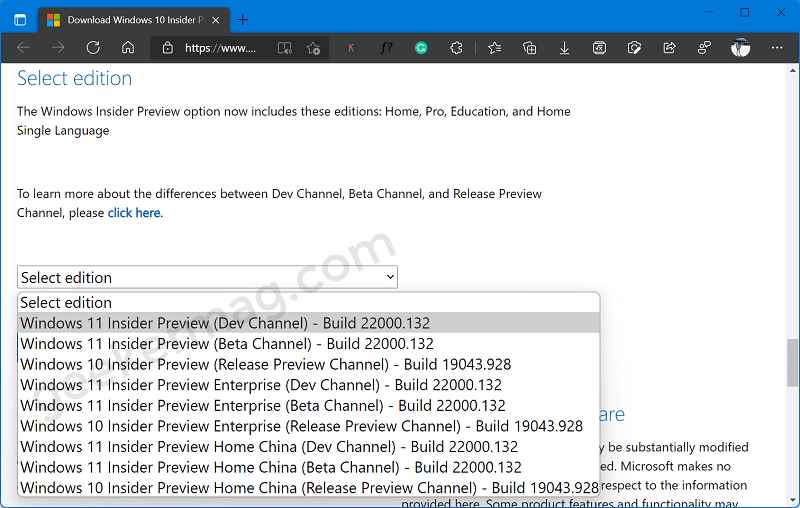Click the 'Select edition' page heading
This screenshot has height=508, width=800.
(74, 79)
